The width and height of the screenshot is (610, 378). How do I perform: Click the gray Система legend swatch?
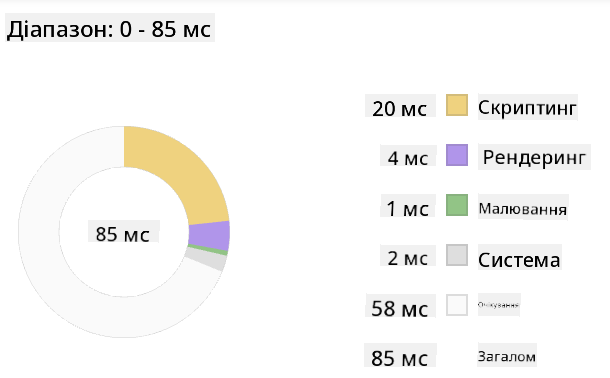pyautogui.click(x=457, y=255)
